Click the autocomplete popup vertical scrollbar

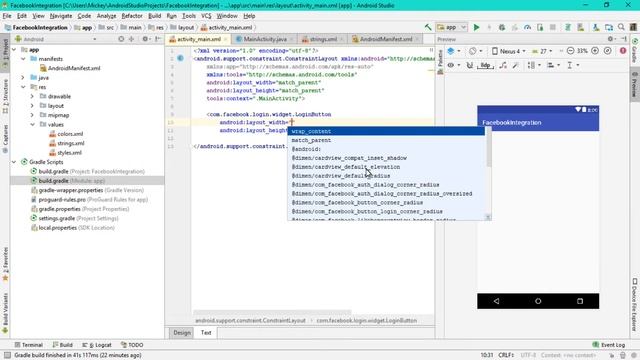(488, 147)
